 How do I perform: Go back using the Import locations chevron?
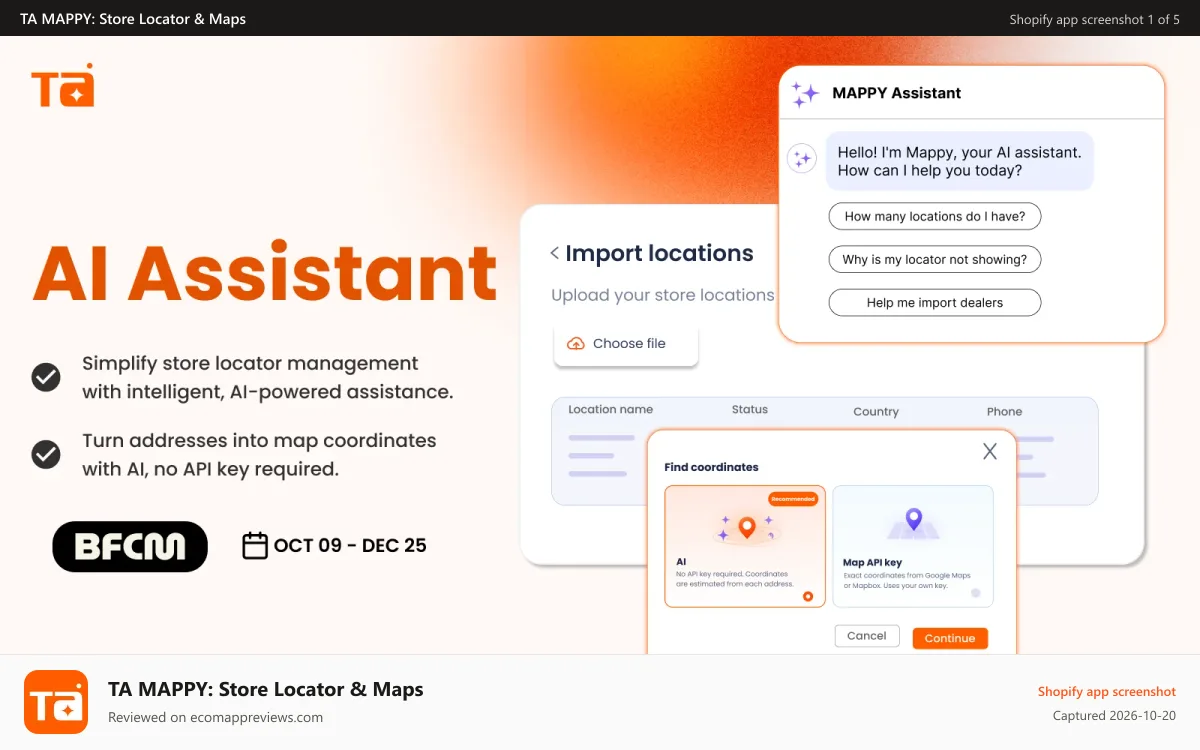click(x=554, y=254)
